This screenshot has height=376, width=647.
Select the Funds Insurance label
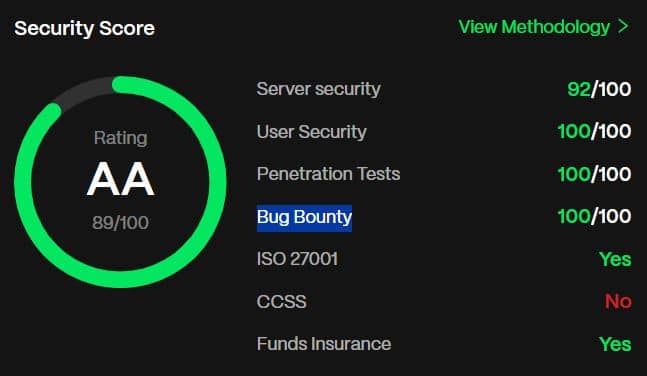click(324, 344)
